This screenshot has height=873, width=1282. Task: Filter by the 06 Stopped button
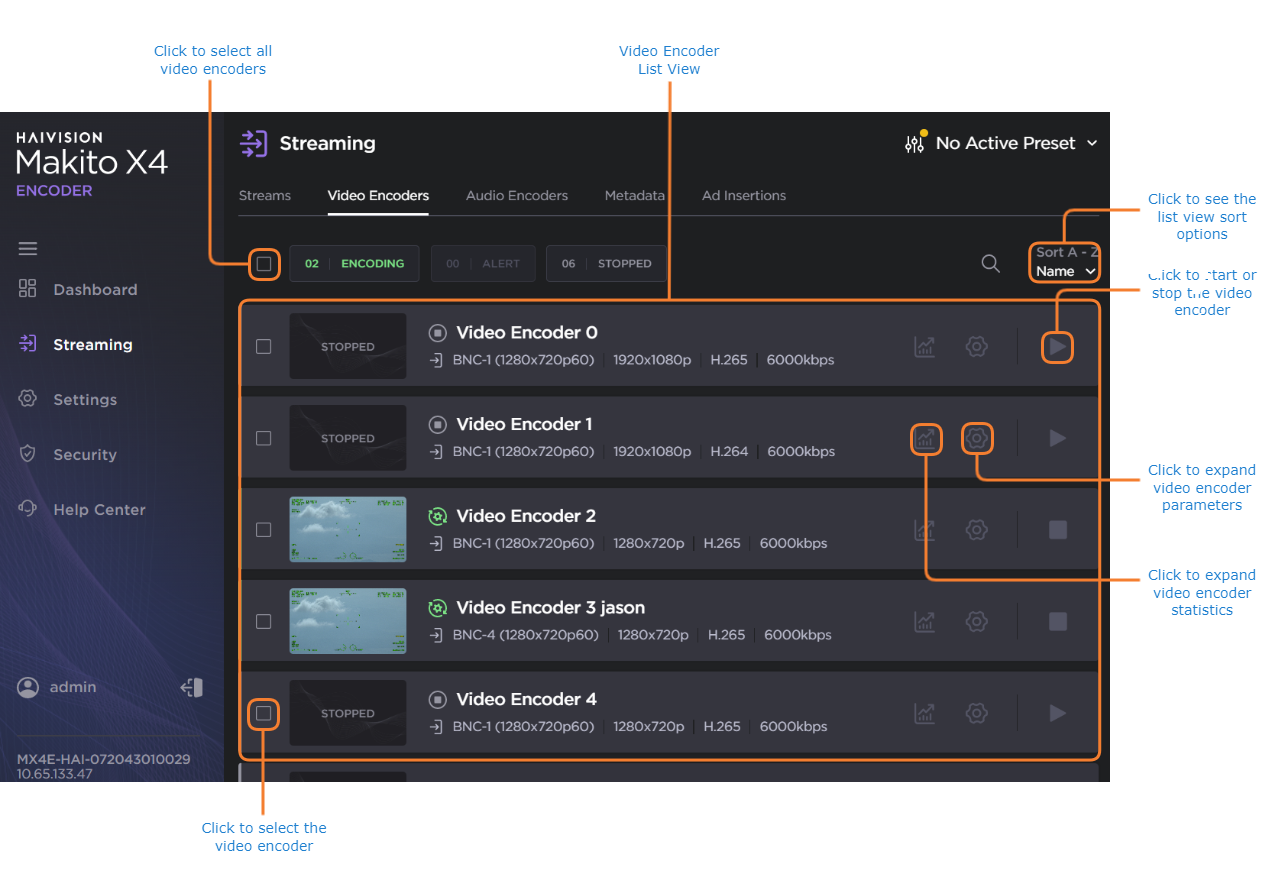(605, 264)
